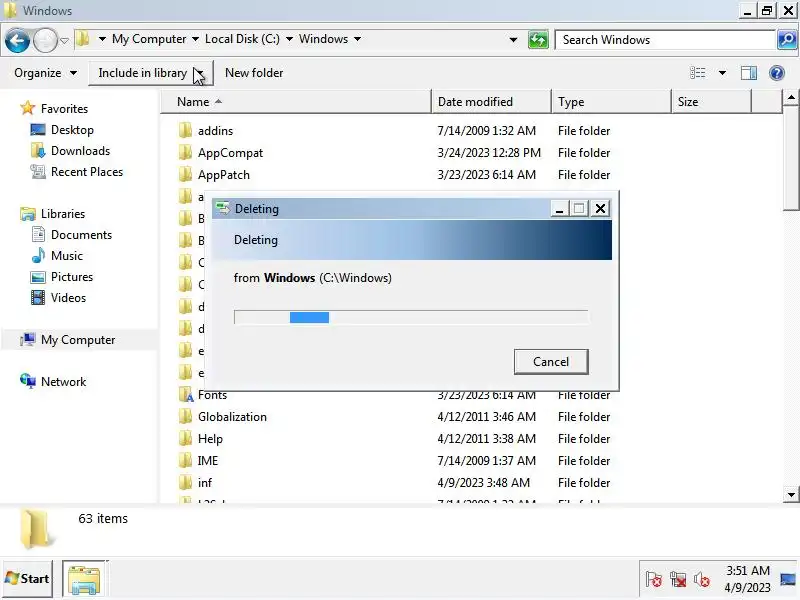Viewport: 800px width, 600px height.
Task: Click the magnifier search icon
Action: tap(787, 40)
